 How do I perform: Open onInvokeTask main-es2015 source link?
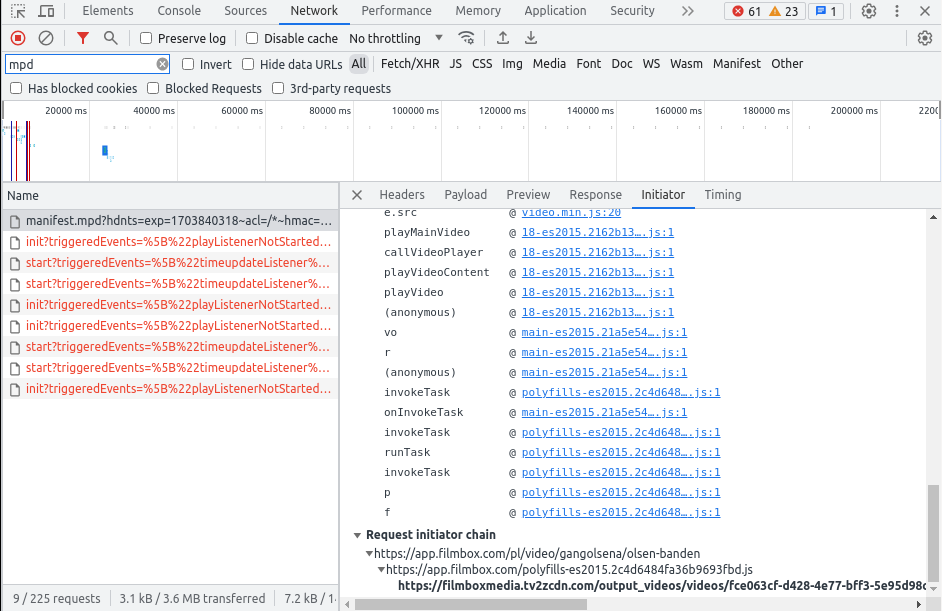tap(604, 413)
